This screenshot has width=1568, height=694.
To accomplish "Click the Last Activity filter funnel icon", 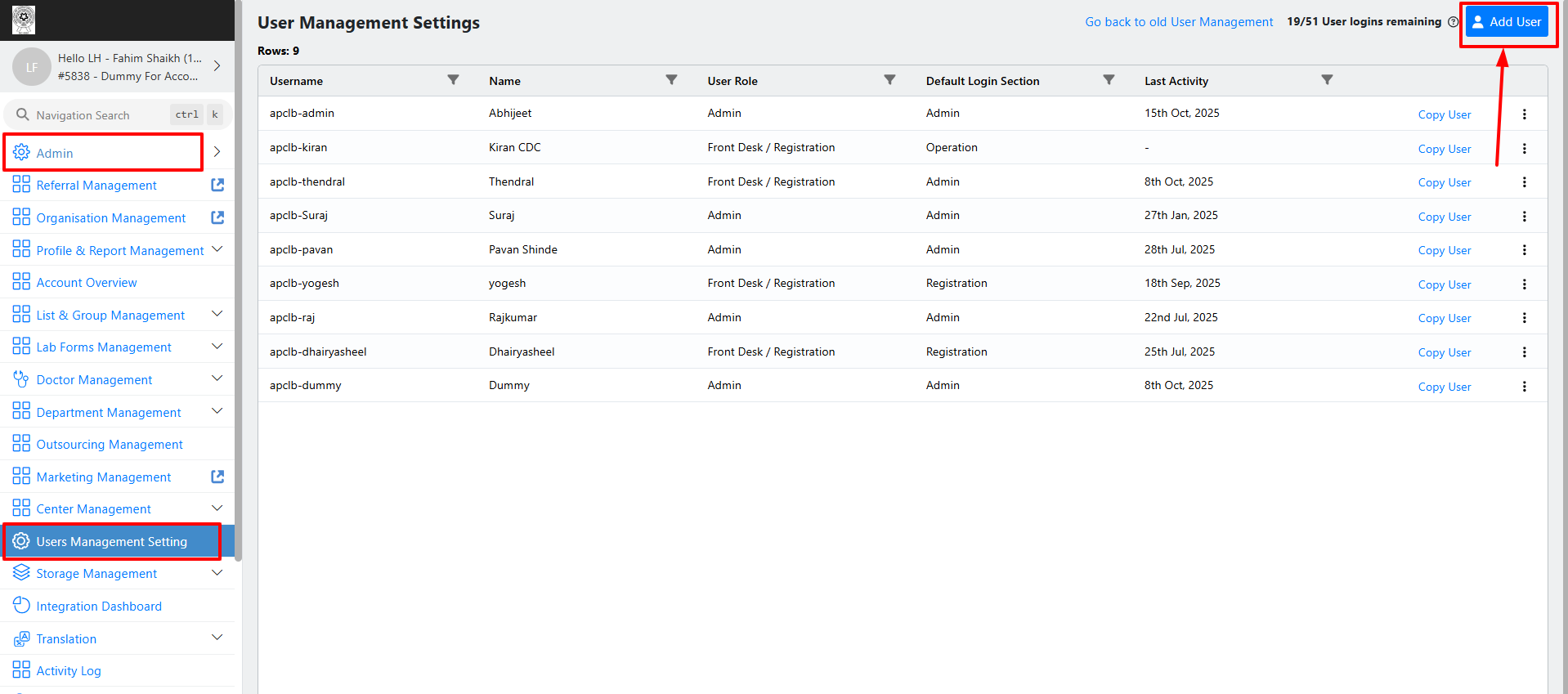I will [1327, 80].
